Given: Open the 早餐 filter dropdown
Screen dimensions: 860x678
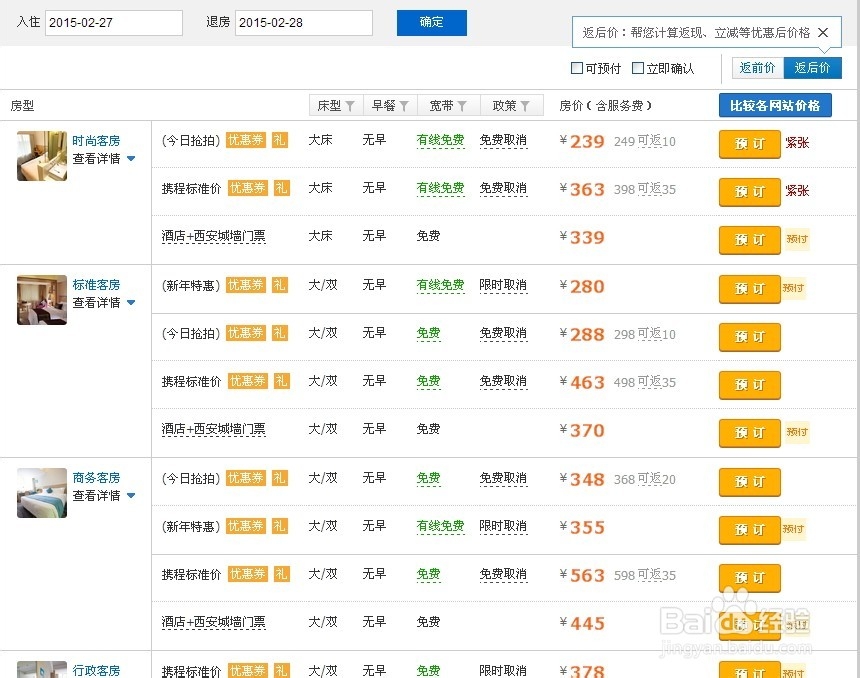Looking at the screenshot, I should [390, 105].
